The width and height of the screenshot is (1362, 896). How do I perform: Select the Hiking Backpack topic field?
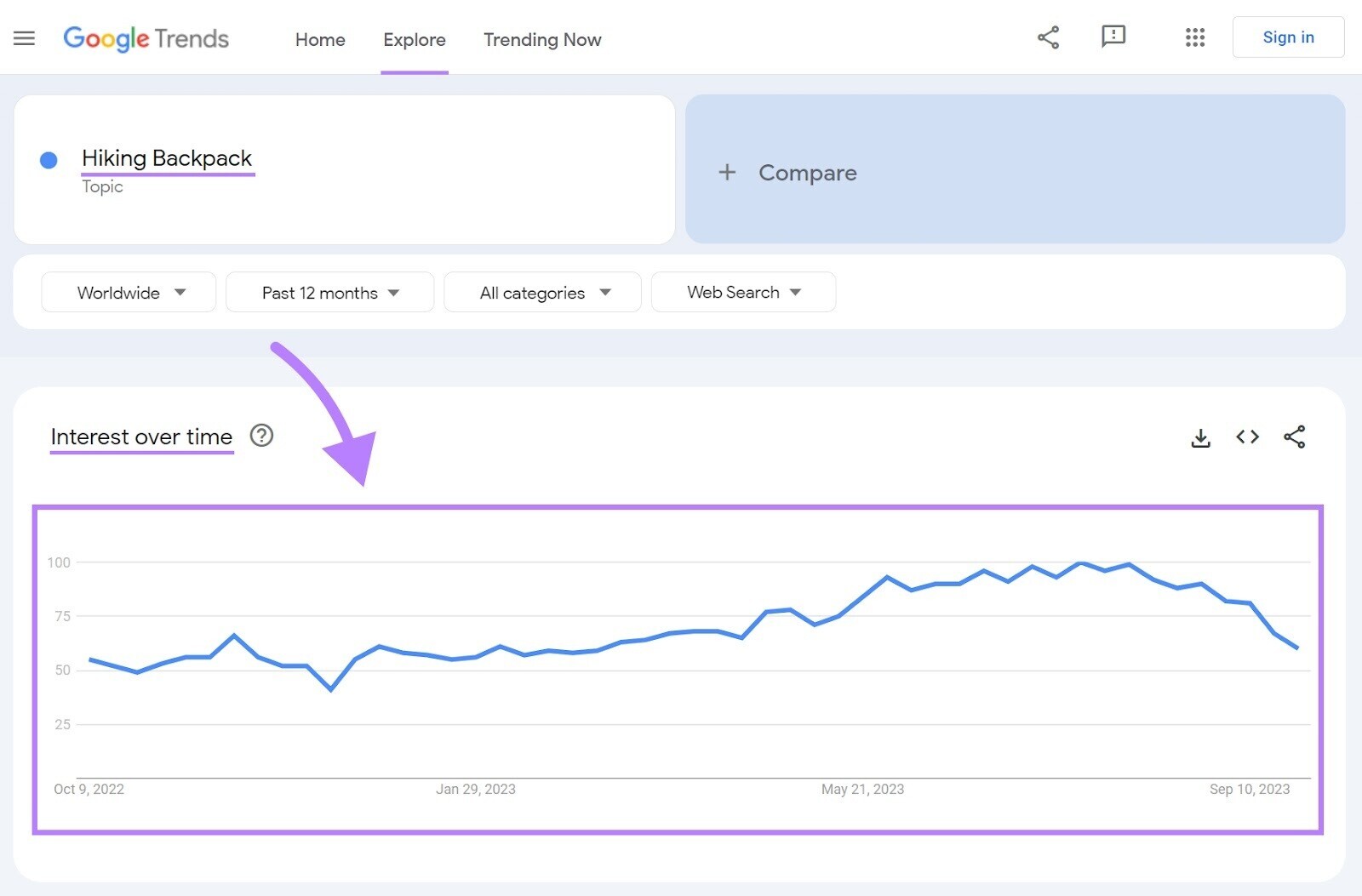167,158
